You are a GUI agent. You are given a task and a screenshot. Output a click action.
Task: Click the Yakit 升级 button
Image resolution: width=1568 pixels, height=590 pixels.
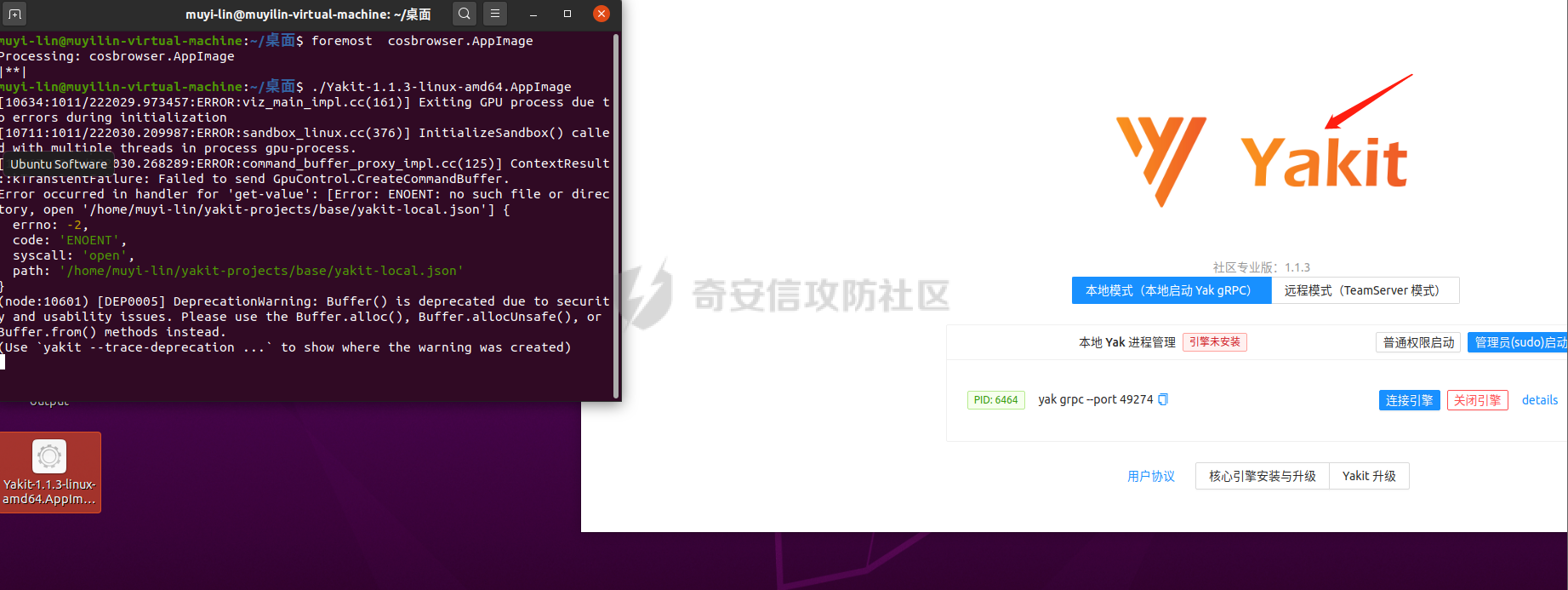pos(1369,476)
